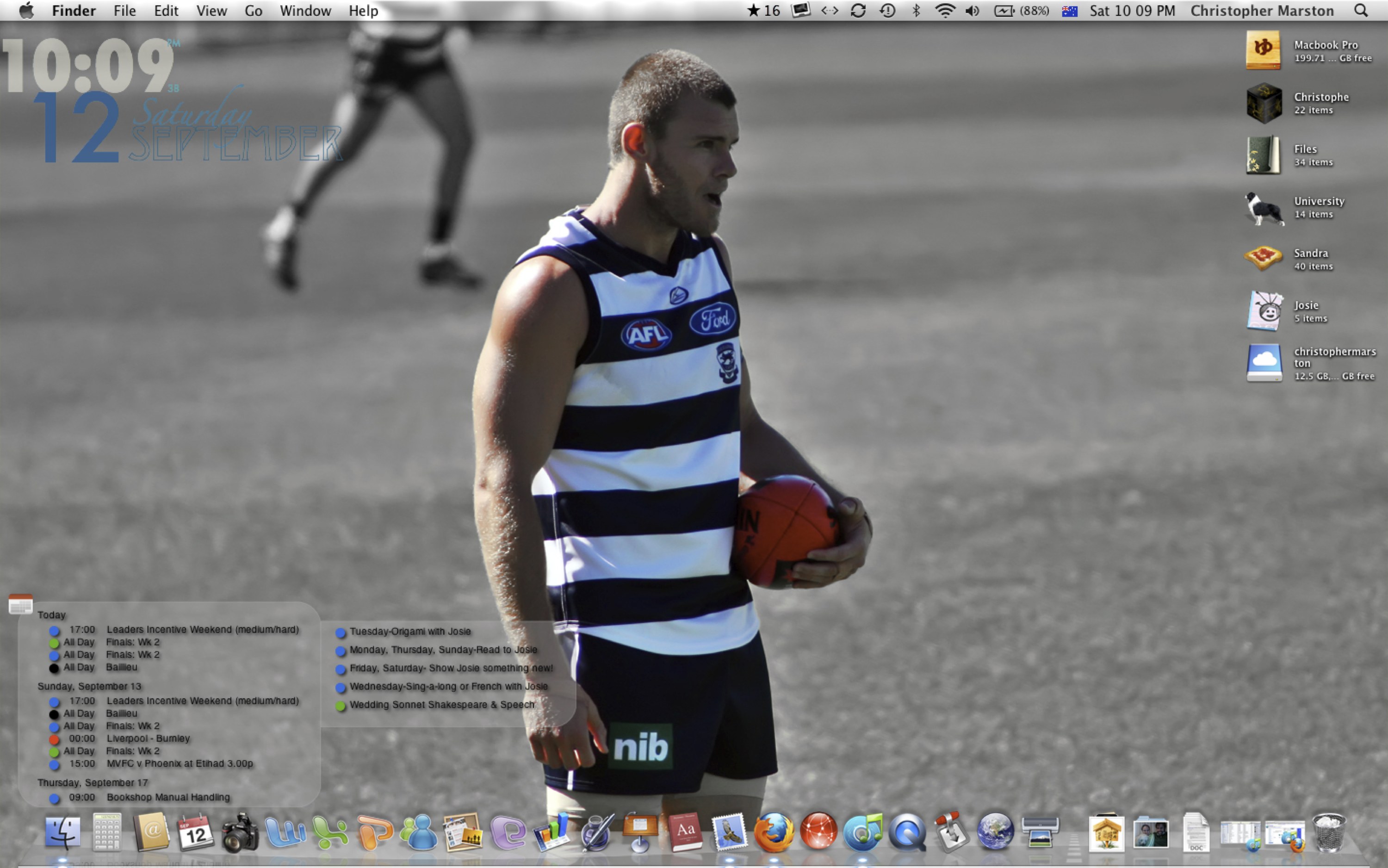Open the View menu
The height and width of the screenshot is (868, 1388).
coord(211,10)
